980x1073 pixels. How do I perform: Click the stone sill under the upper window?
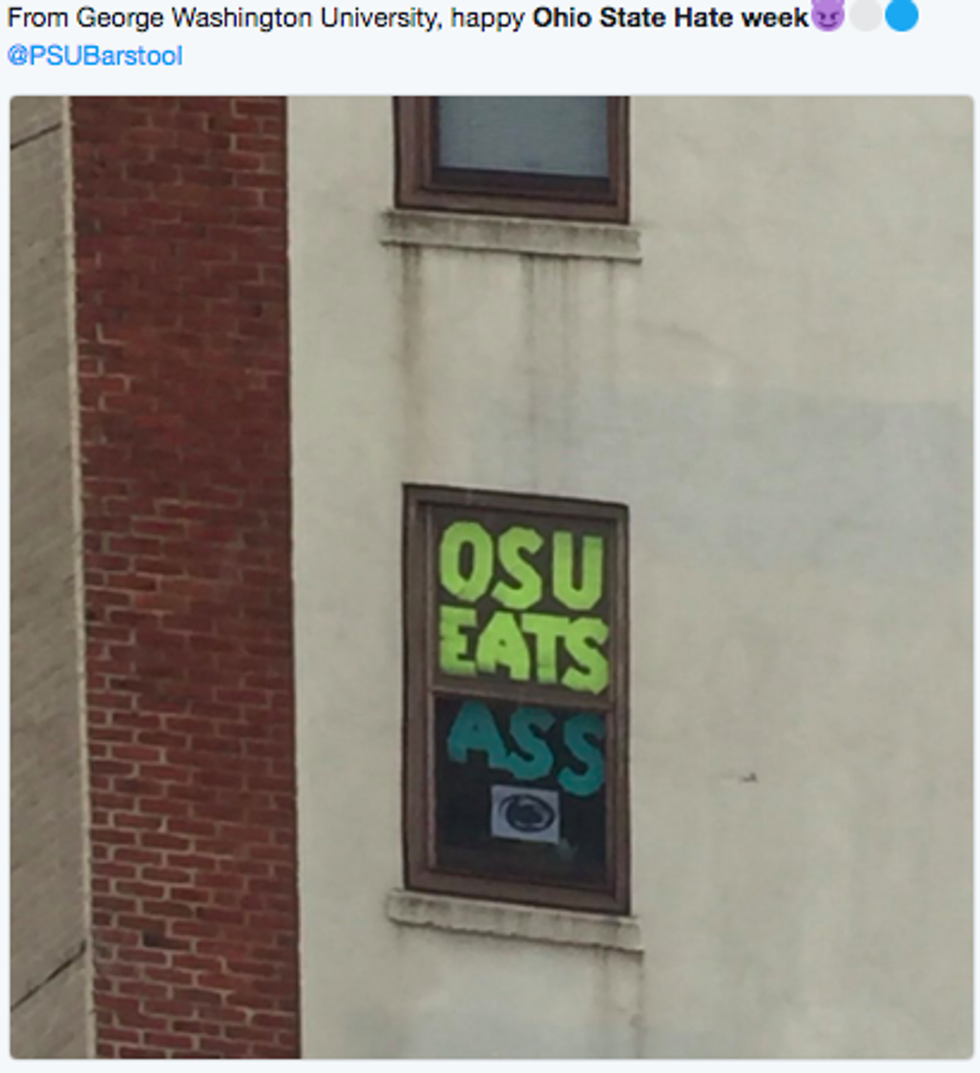pyautogui.click(x=510, y=234)
